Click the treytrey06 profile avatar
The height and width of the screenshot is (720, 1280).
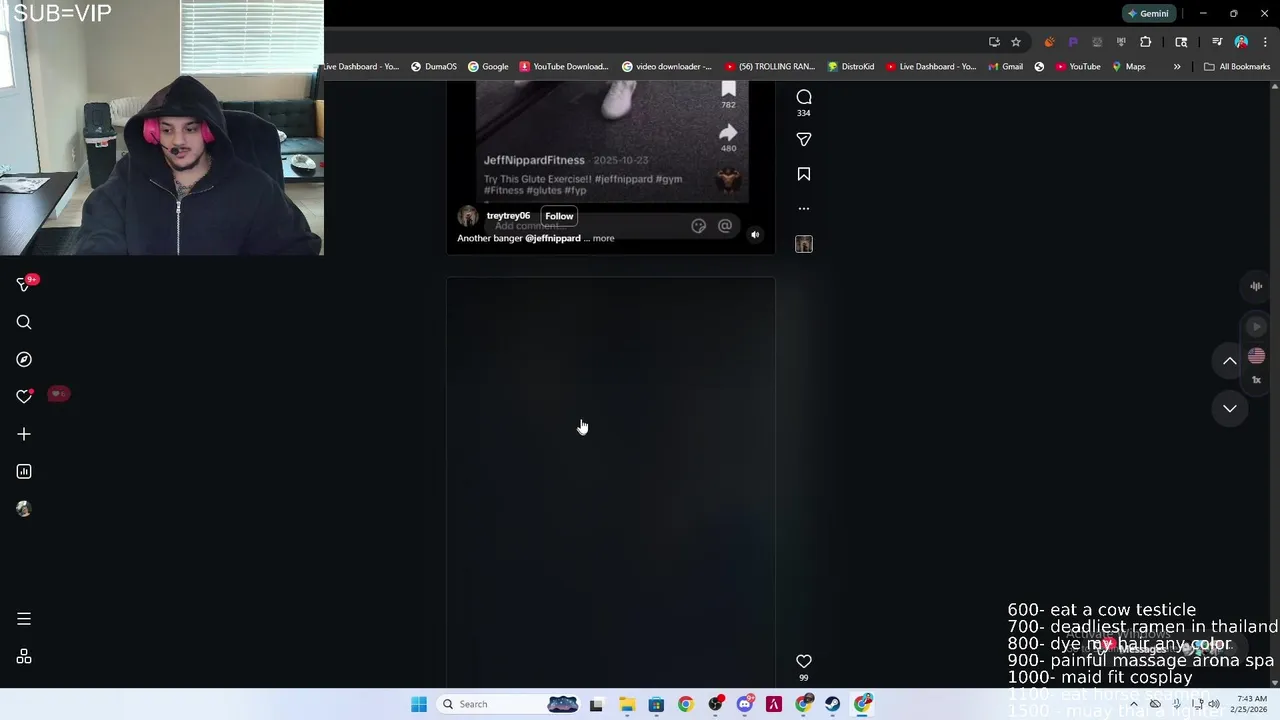(x=468, y=217)
